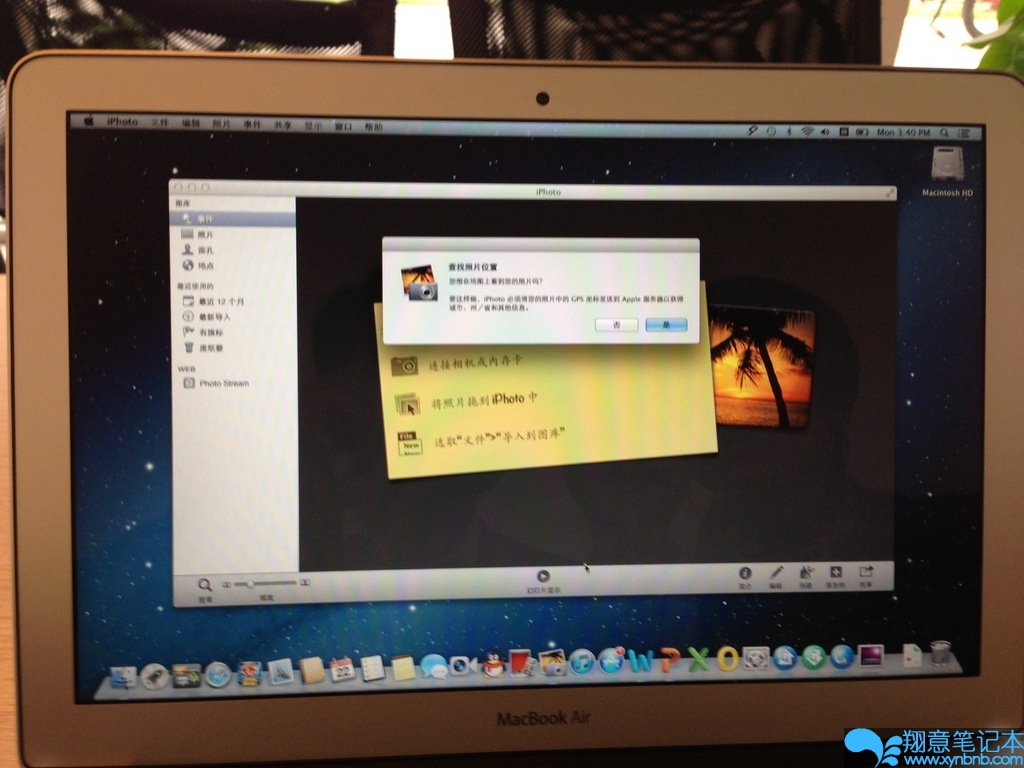Click the battery status icon in the menu bar
This screenshot has width=1024, height=768.
point(862,132)
